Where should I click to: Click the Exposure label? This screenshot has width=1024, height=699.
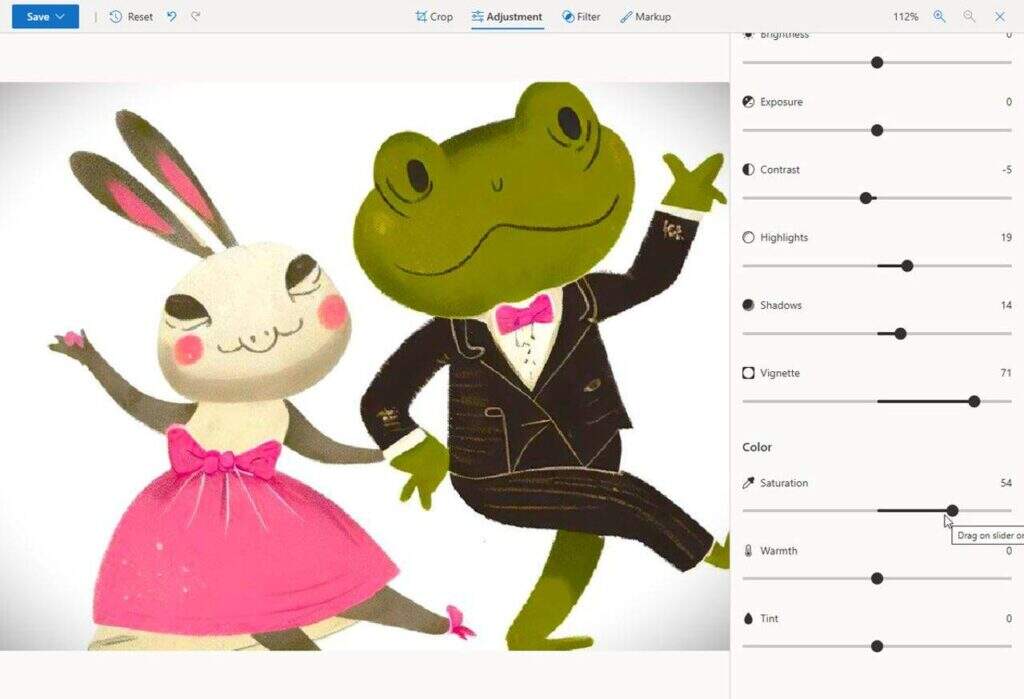click(x=782, y=102)
